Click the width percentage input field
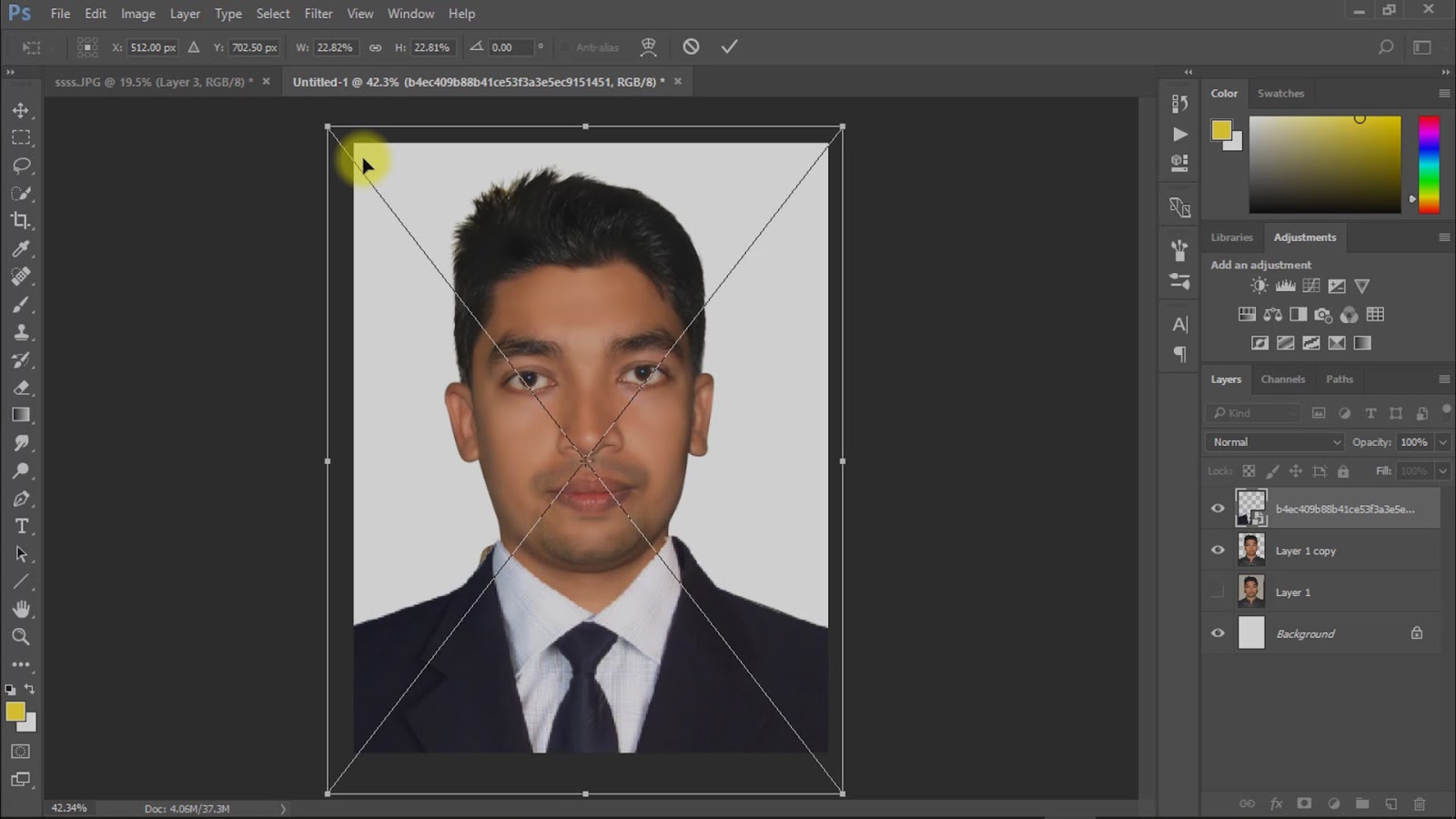Image resolution: width=1456 pixels, height=819 pixels. pyautogui.click(x=335, y=47)
